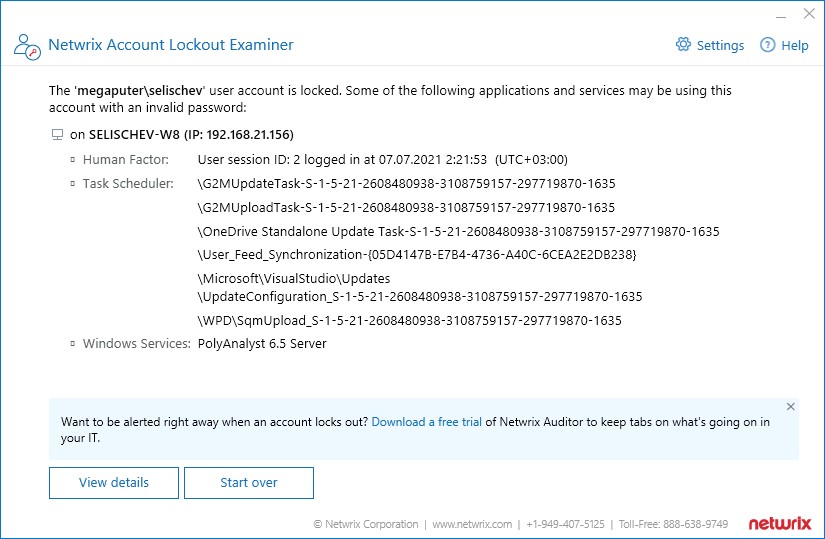Open Help via question mark icon
The width and height of the screenshot is (825, 539).
pyautogui.click(x=768, y=45)
